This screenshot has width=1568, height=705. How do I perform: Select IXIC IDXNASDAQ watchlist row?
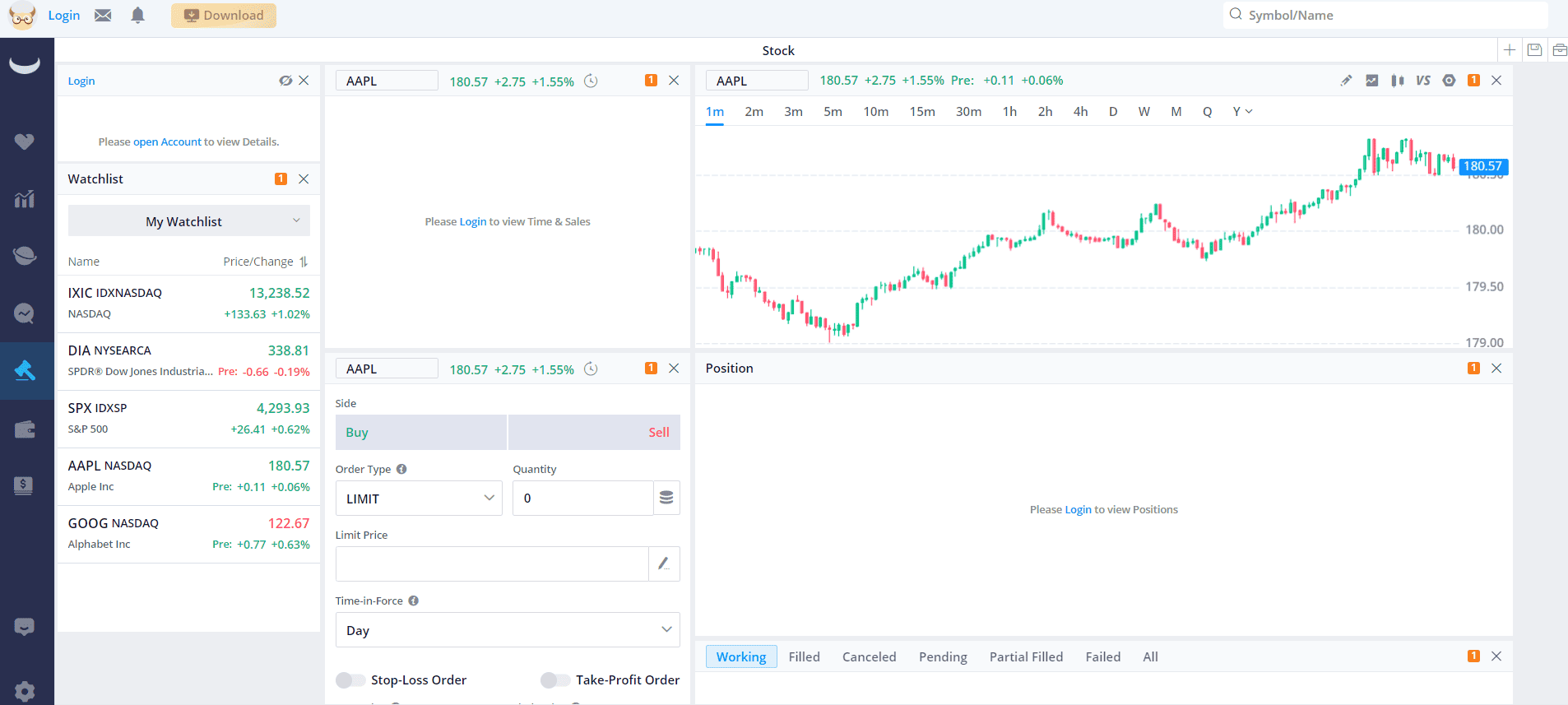pos(188,304)
